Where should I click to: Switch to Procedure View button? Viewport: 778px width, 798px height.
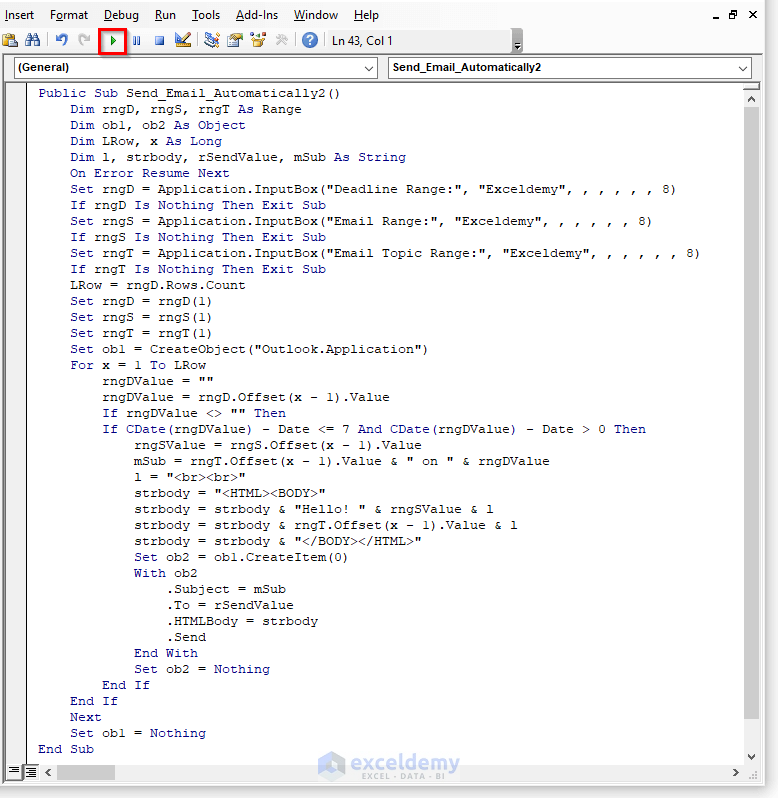coord(14,772)
